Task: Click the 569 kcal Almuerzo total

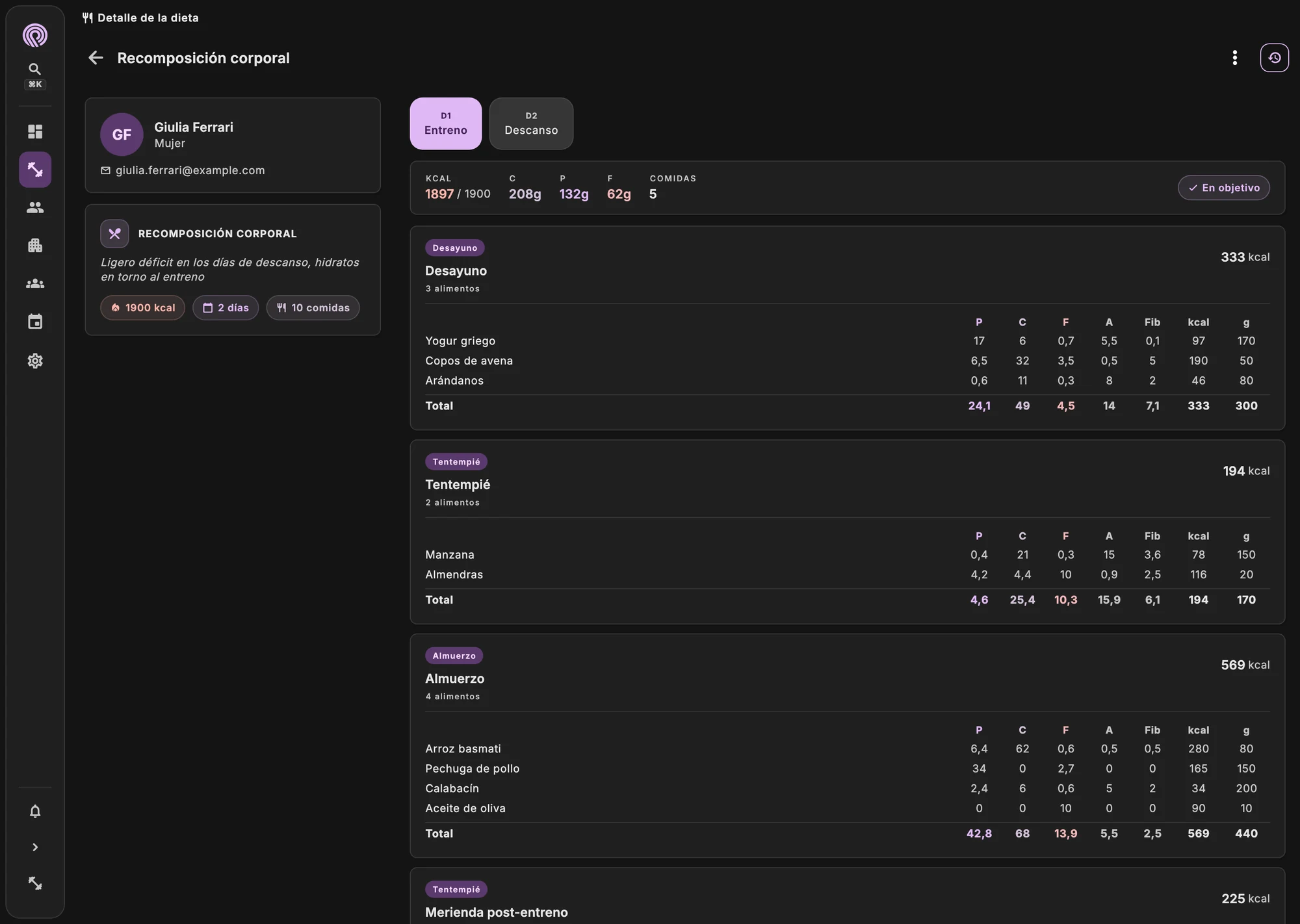Action: pyautogui.click(x=1245, y=665)
